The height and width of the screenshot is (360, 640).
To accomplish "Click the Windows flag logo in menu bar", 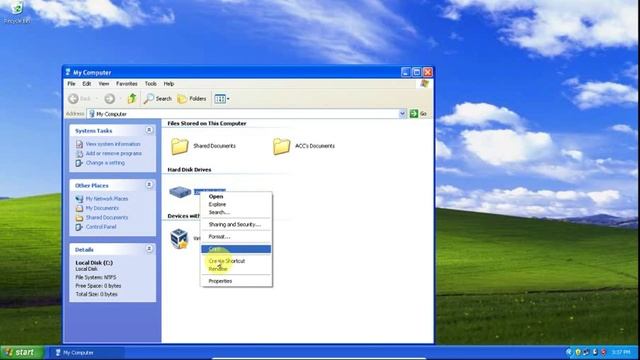I will (424, 84).
